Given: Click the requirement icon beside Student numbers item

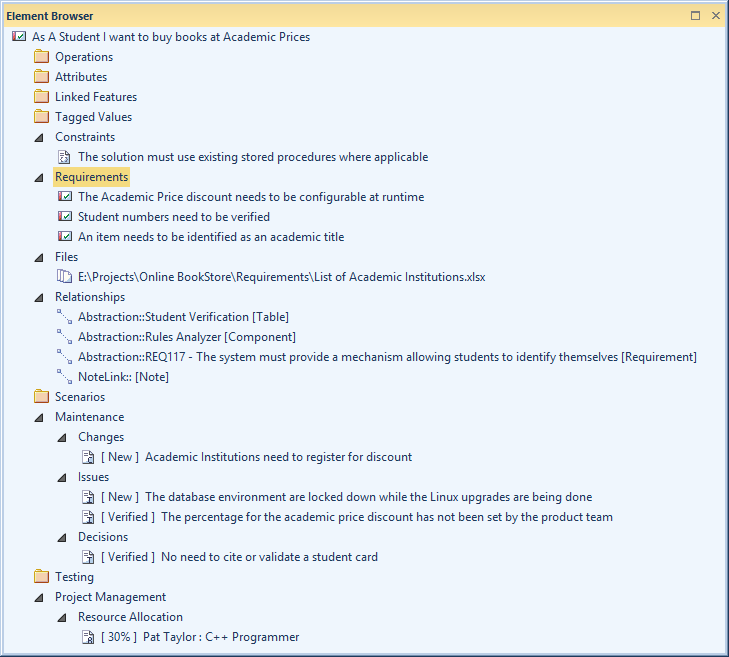Looking at the screenshot, I should pos(64,217).
